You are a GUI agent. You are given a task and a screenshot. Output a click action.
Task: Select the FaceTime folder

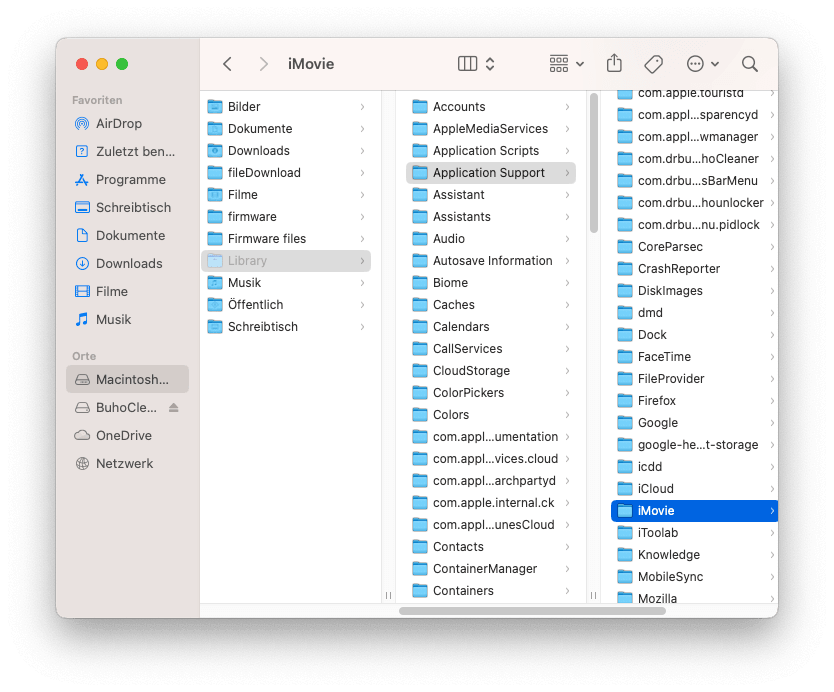point(695,356)
